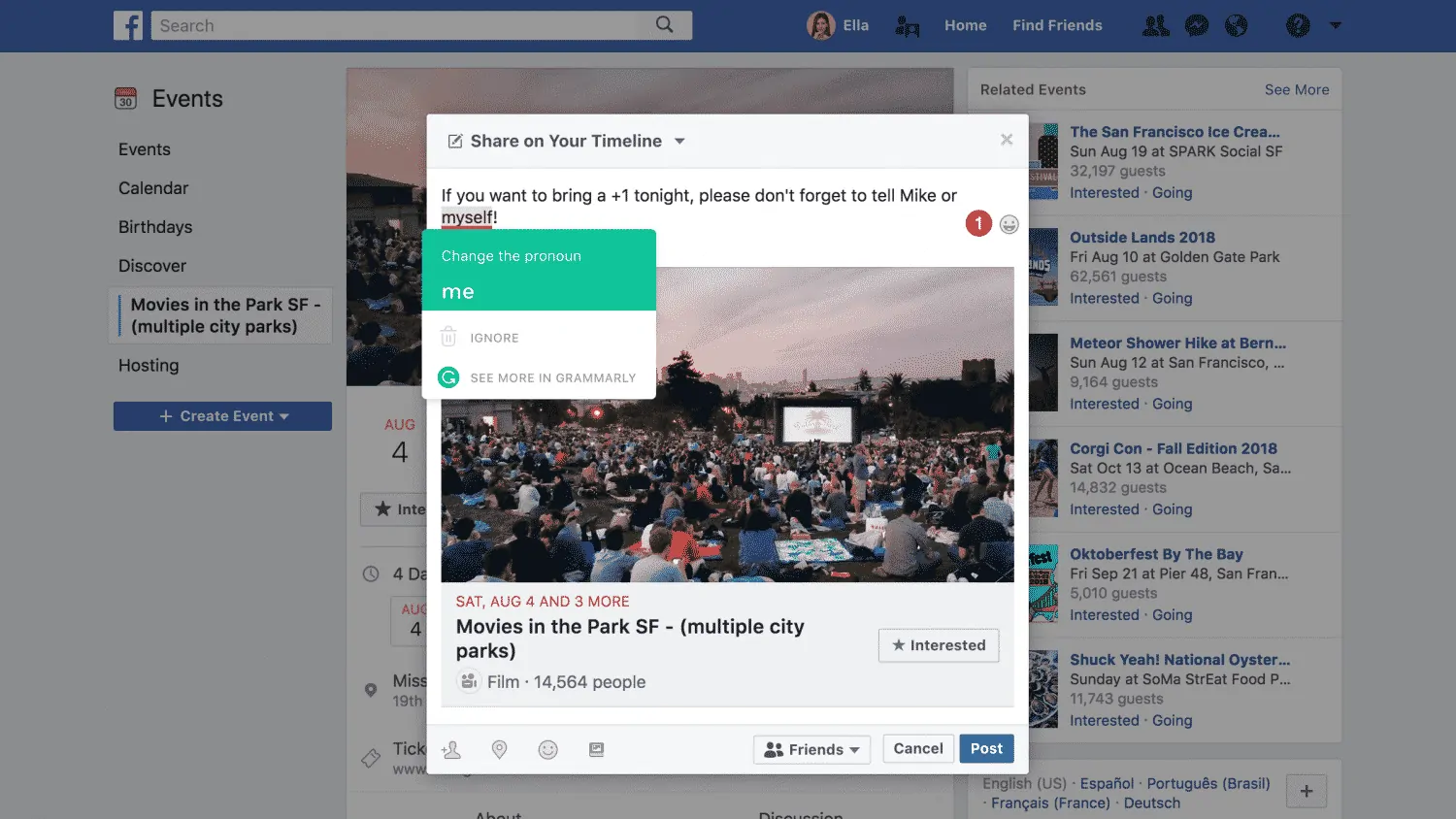Click the check-in location pin icon
This screenshot has height=819, width=1456.
[499, 749]
